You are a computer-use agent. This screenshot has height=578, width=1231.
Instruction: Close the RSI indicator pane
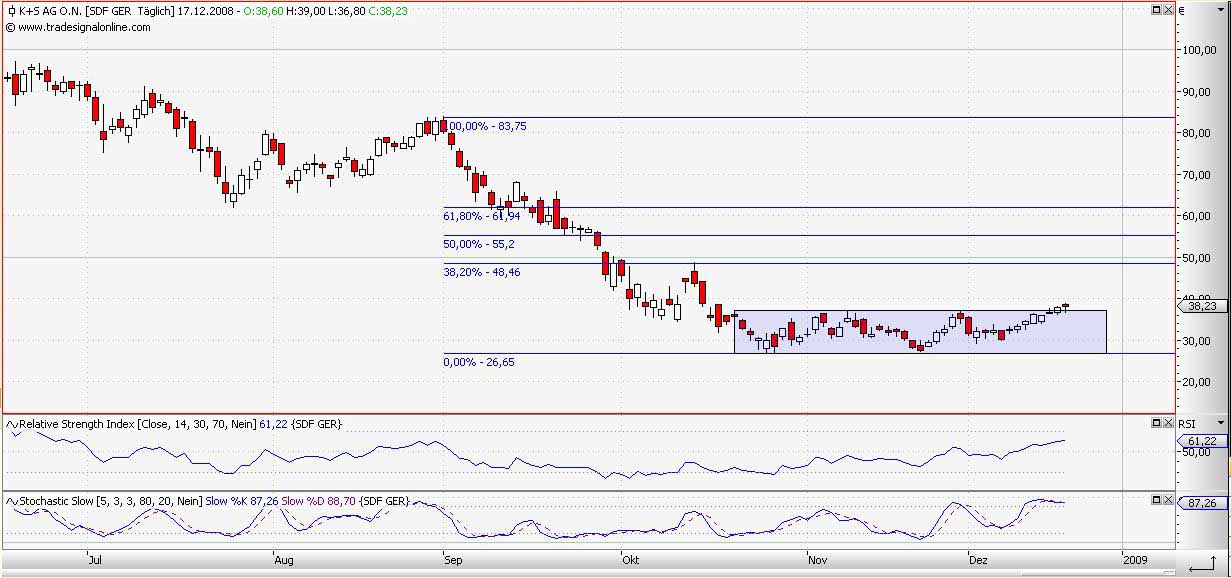[x=1166, y=423]
